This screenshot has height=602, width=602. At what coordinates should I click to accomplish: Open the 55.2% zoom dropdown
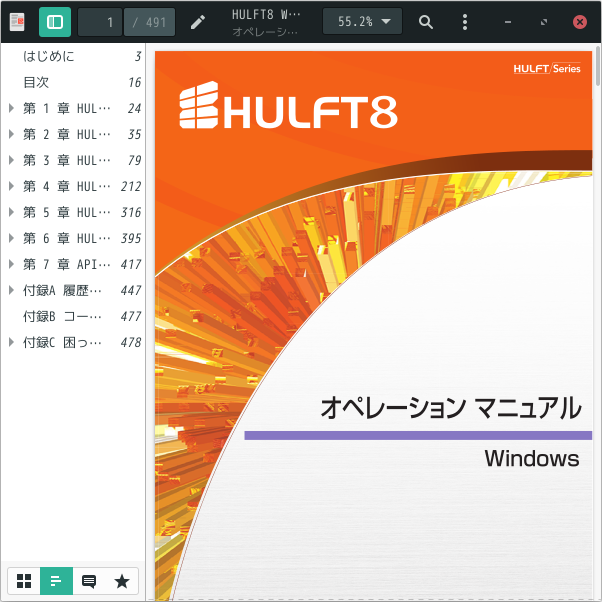pos(362,22)
